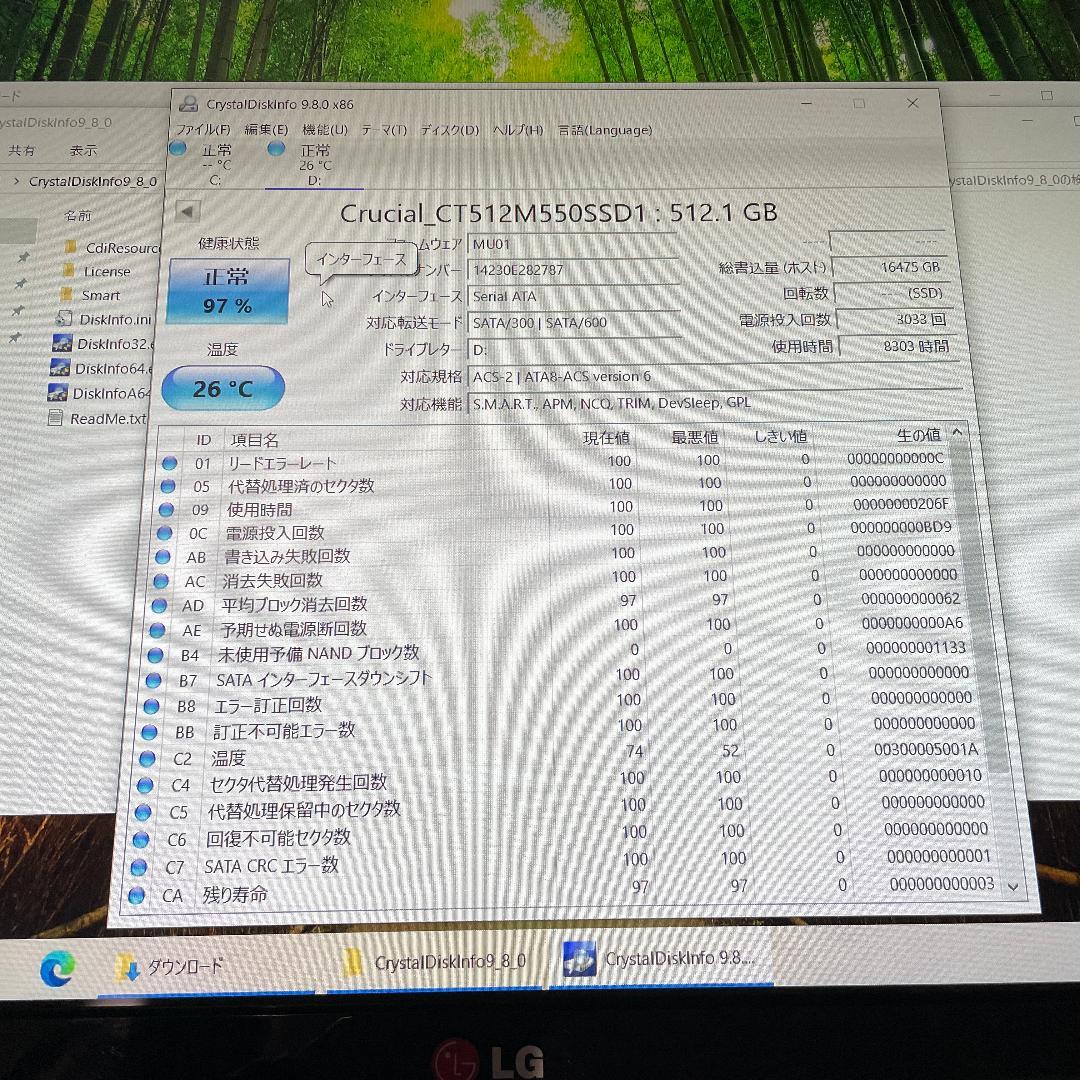
Task: Click the status dot for row C4 セクタ代替処理発生回数
Action: 145,785
